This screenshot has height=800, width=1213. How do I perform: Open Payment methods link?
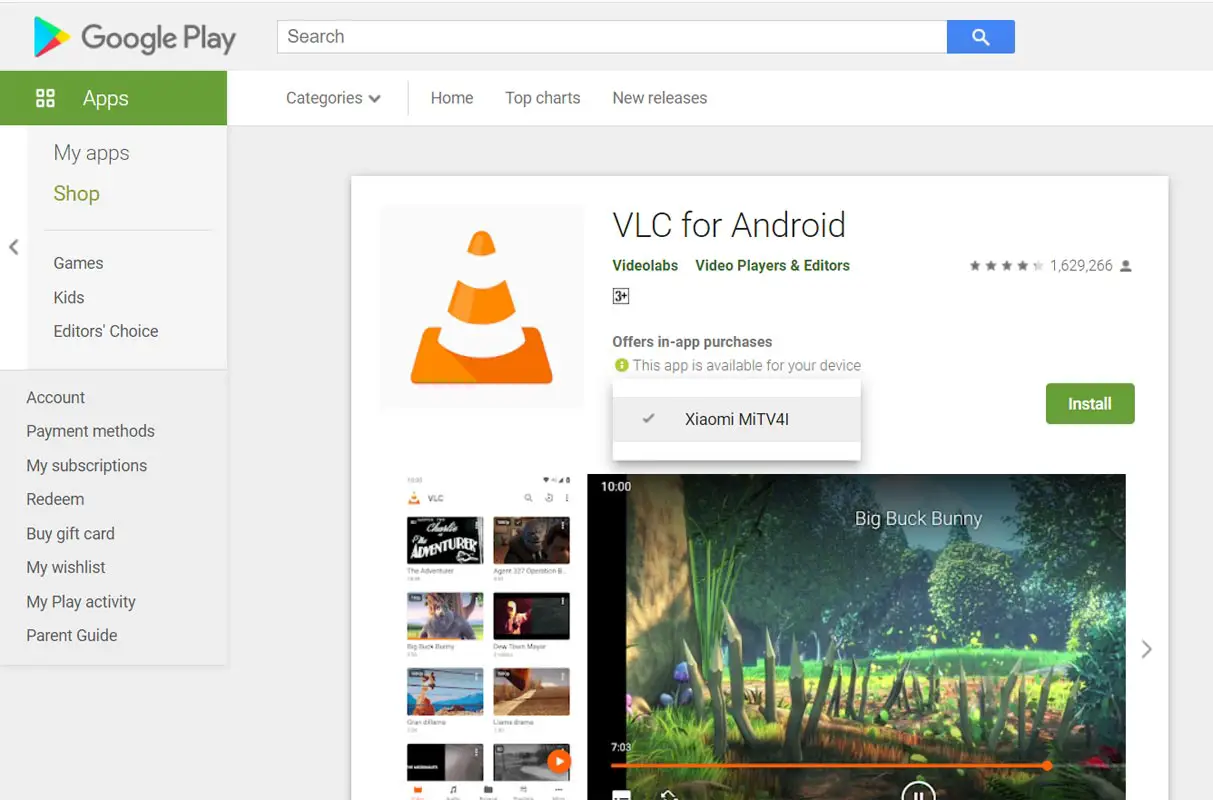90,431
